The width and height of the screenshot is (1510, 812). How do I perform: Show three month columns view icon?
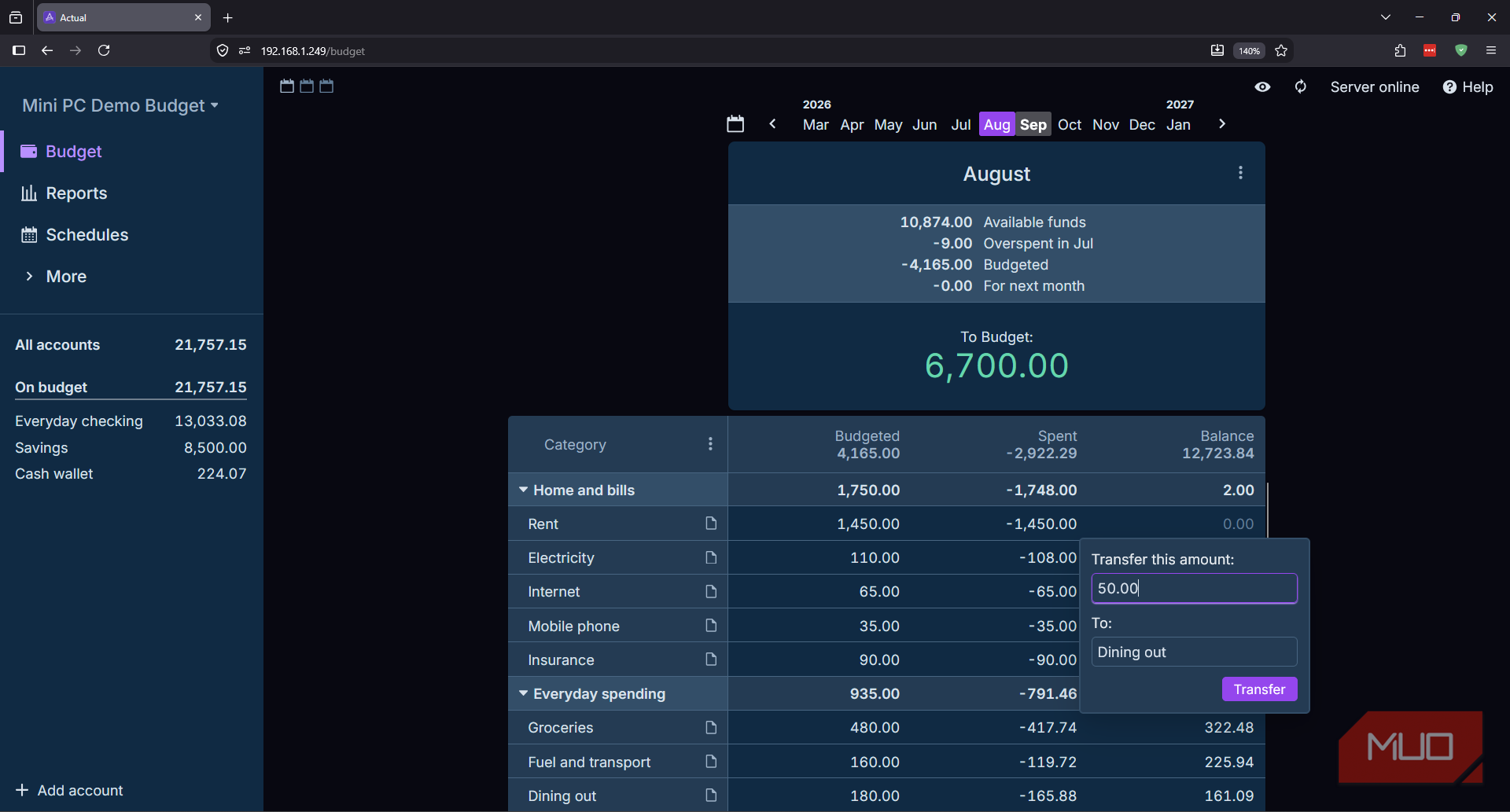[x=326, y=86]
